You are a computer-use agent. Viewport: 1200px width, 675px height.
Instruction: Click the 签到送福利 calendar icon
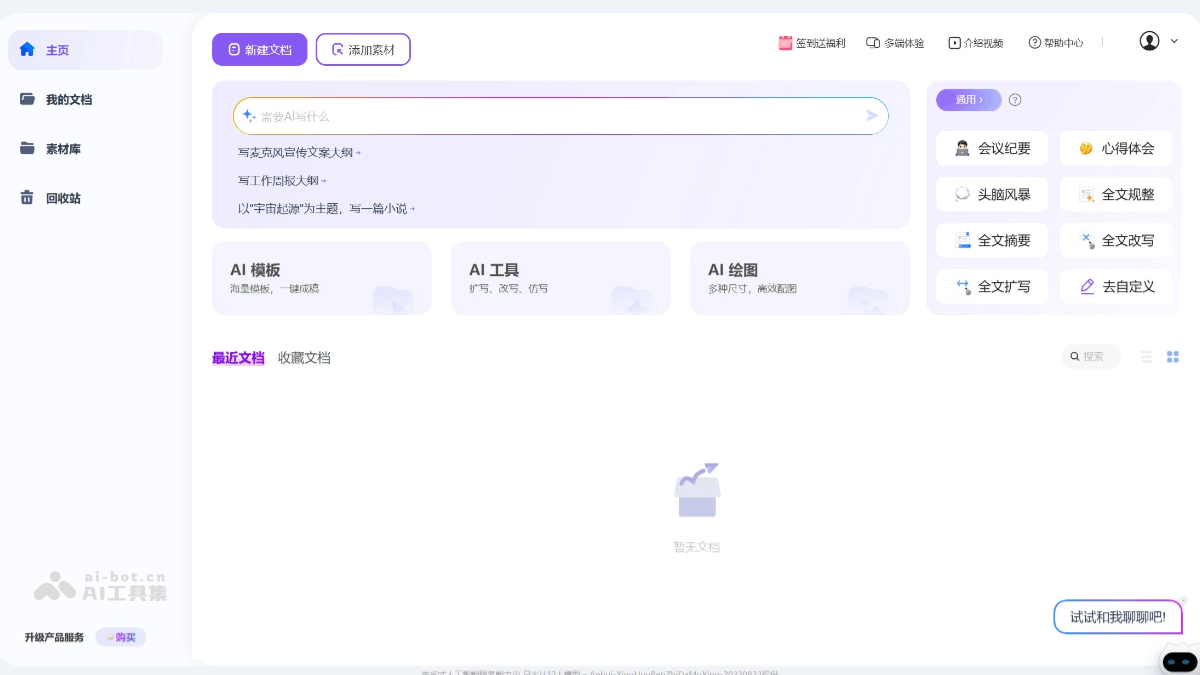click(785, 42)
